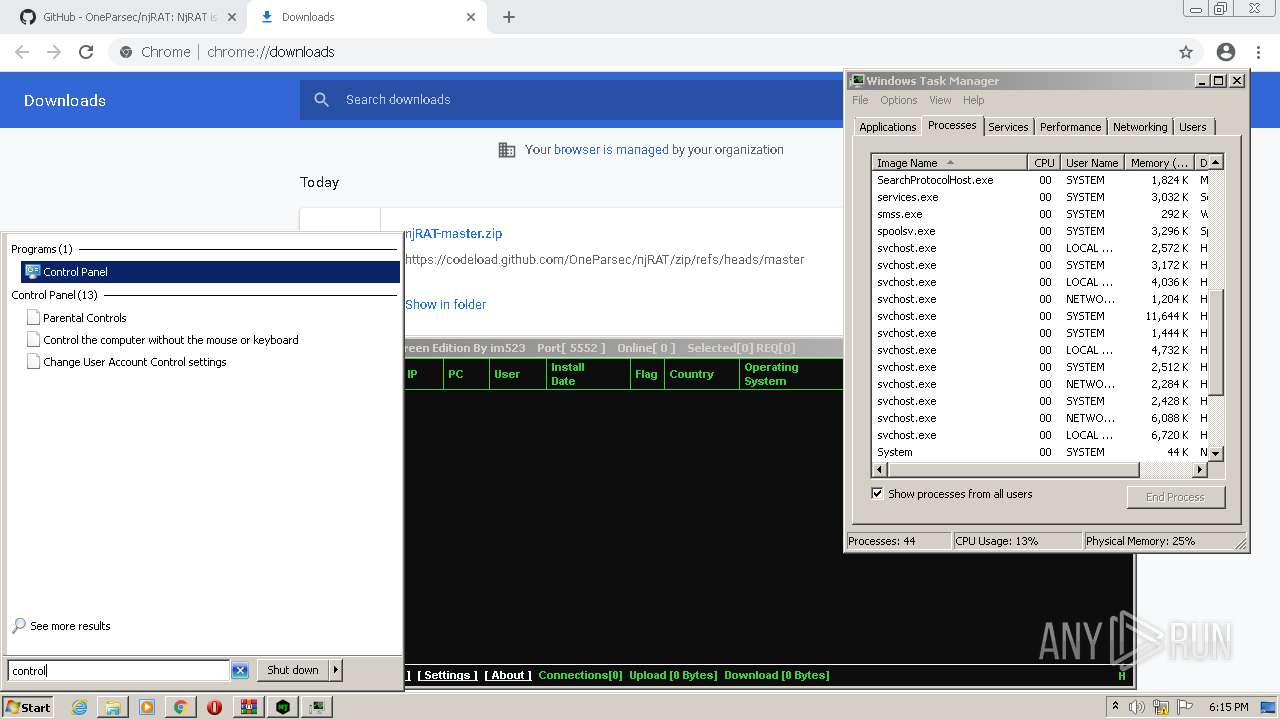The height and width of the screenshot is (720, 1280).
Task: Switch to the Networking tab
Action: click(1140, 127)
